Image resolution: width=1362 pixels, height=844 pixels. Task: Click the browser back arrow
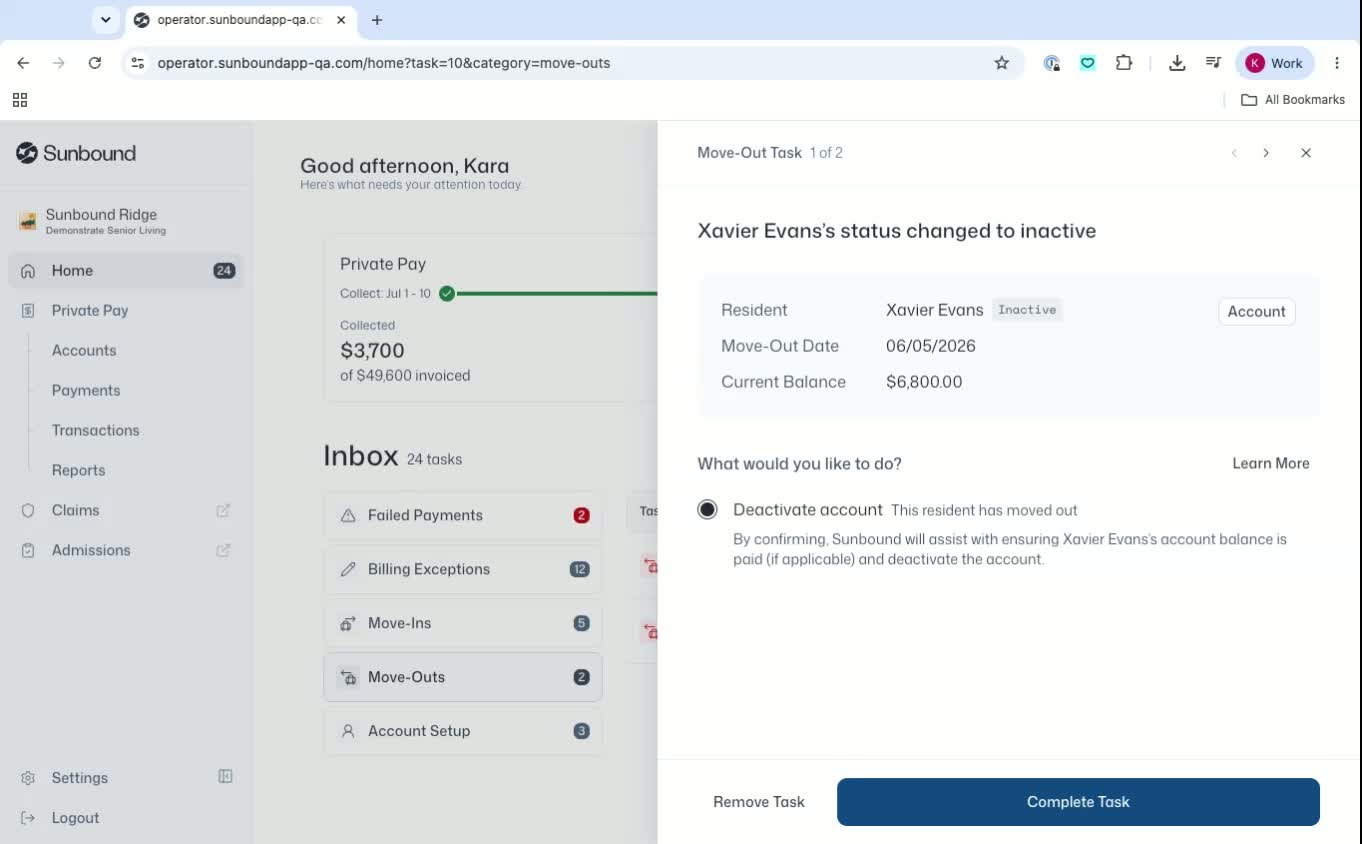(x=23, y=63)
